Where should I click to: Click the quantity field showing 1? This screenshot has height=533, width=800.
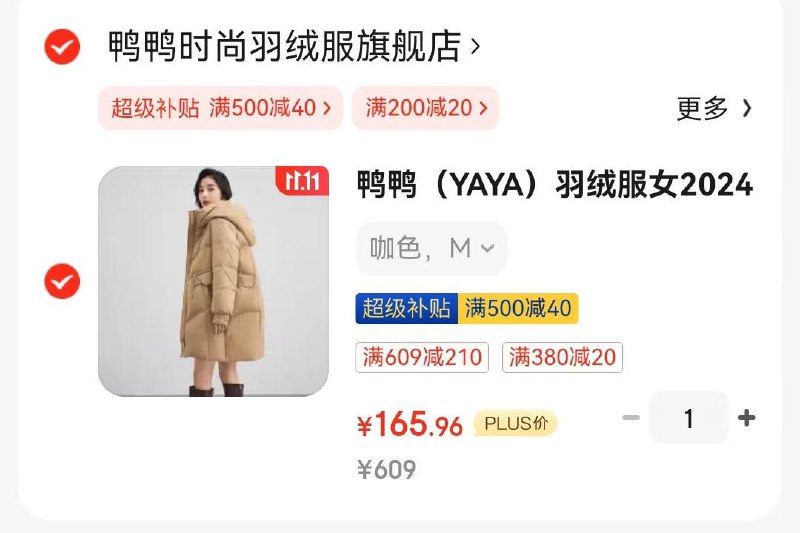689,418
